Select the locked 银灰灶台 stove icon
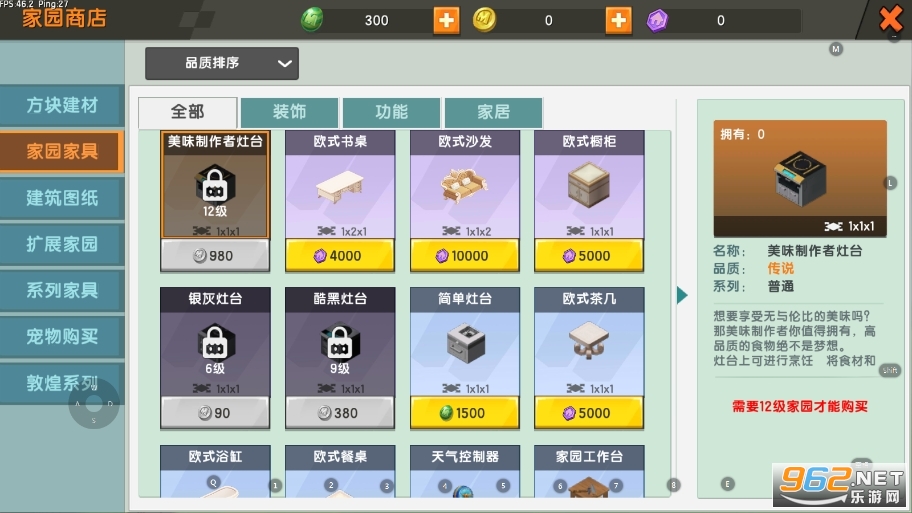 tap(215, 342)
